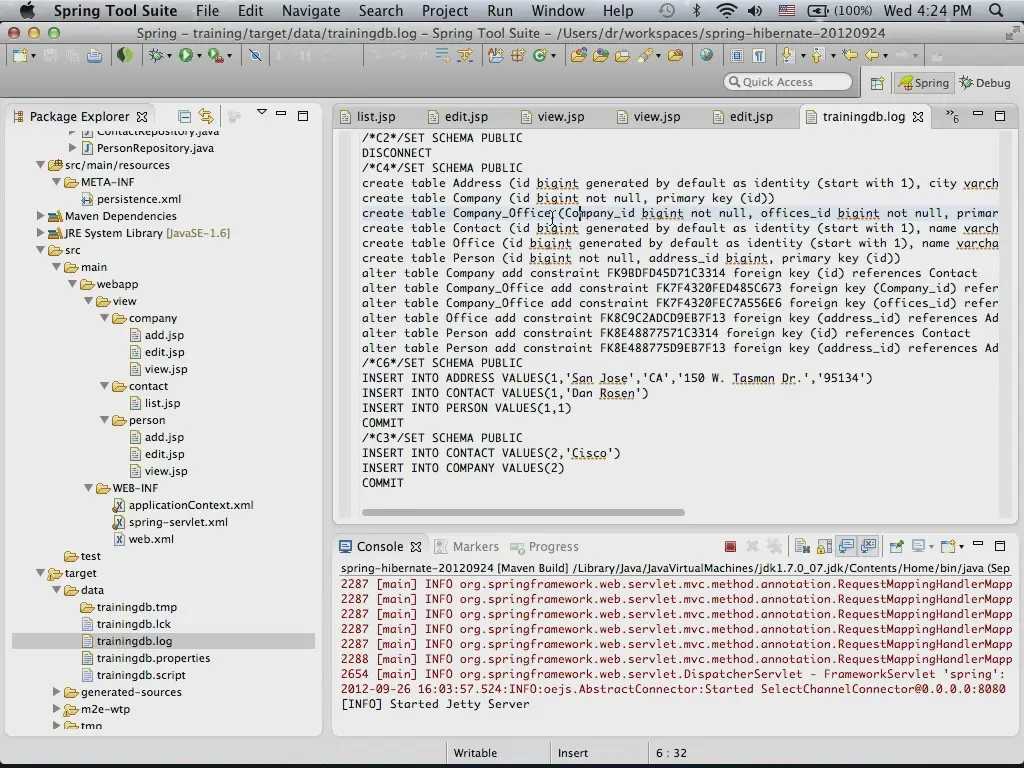Click the Open Console icon
Screen dimensions: 1024x768
tap(949, 547)
